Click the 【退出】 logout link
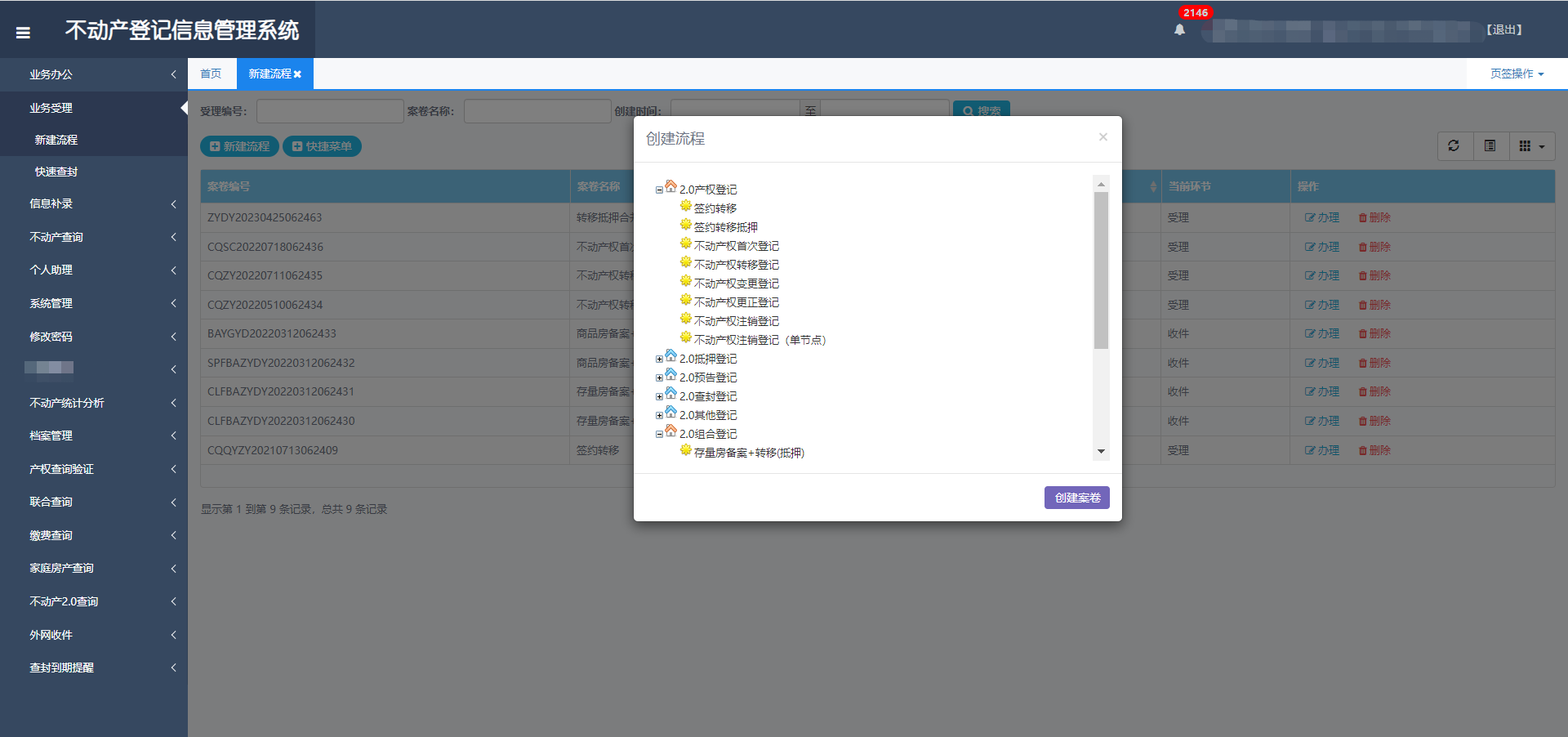The width and height of the screenshot is (1568, 737). coord(1503,29)
